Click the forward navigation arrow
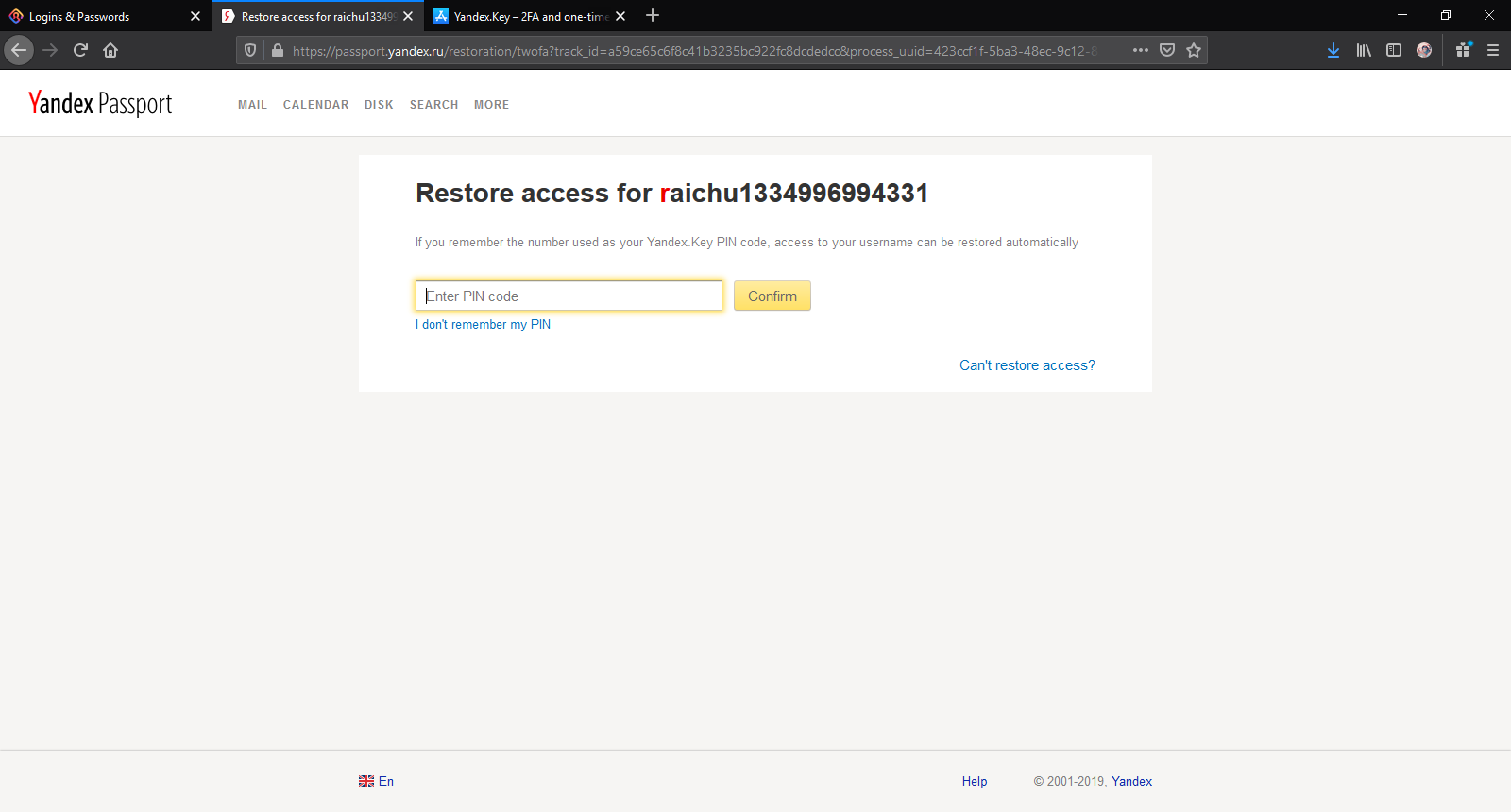Viewport: 1511px width, 812px height. click(x=50, y=50)
